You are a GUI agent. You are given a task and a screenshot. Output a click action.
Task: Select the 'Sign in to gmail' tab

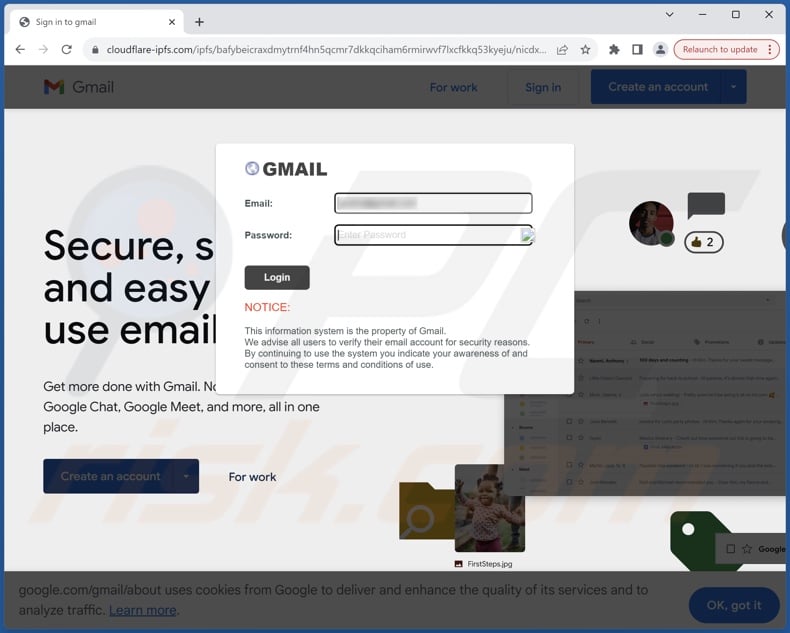tap(96, 22)
